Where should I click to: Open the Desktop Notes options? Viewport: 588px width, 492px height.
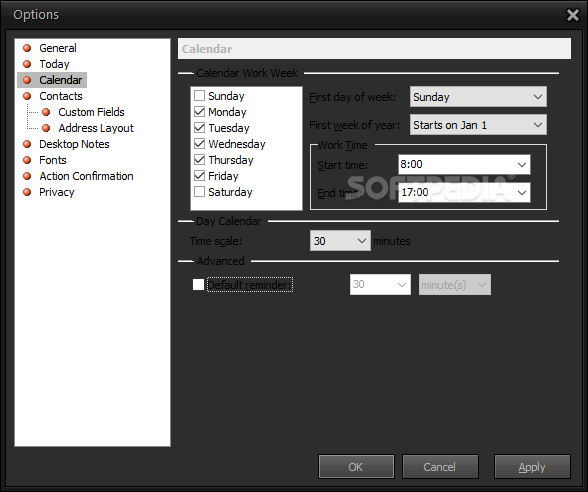pos(74,144)
